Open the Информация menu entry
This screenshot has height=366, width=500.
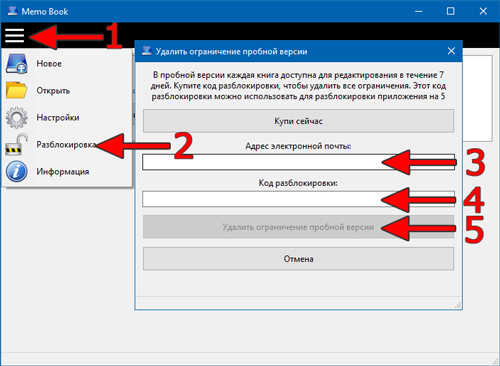67,171
